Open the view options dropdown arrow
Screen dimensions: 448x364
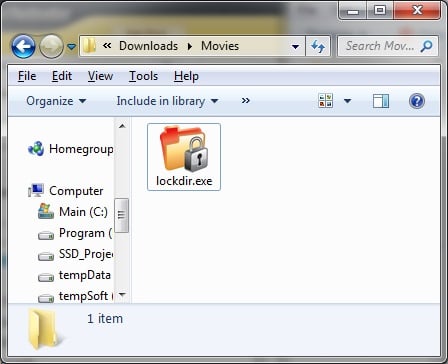coord(347,101)
